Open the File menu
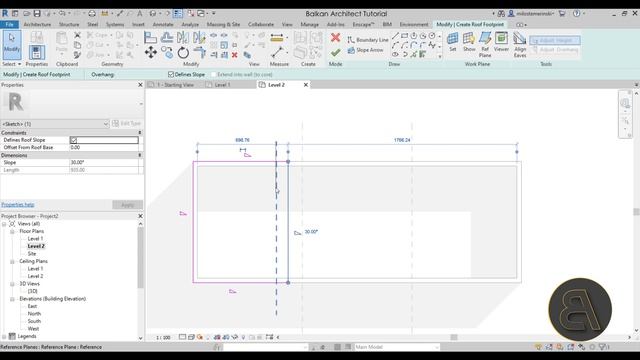 tap(9, 24)
